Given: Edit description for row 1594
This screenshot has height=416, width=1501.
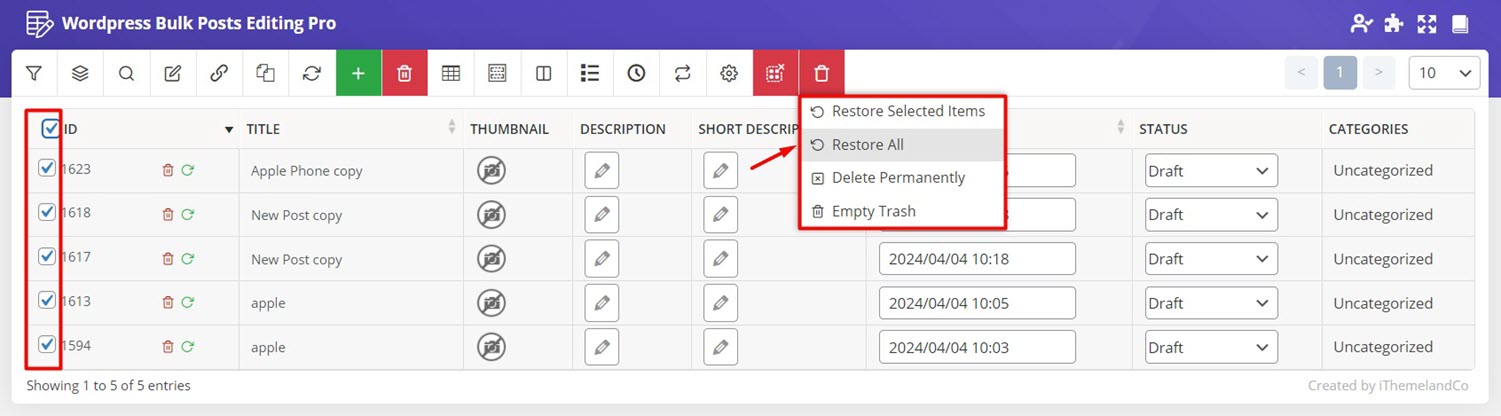Looking at the screenshot, I should click(x=601, y=347).
